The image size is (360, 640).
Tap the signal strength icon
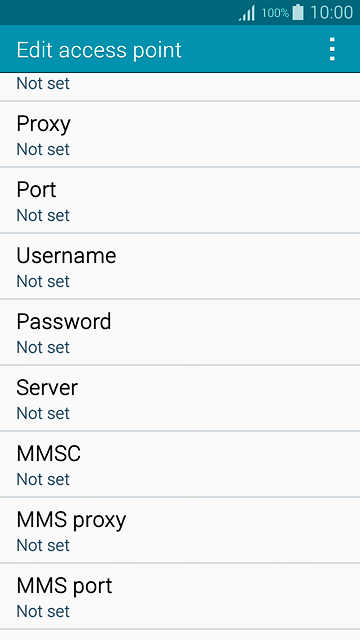click(247, 13)
